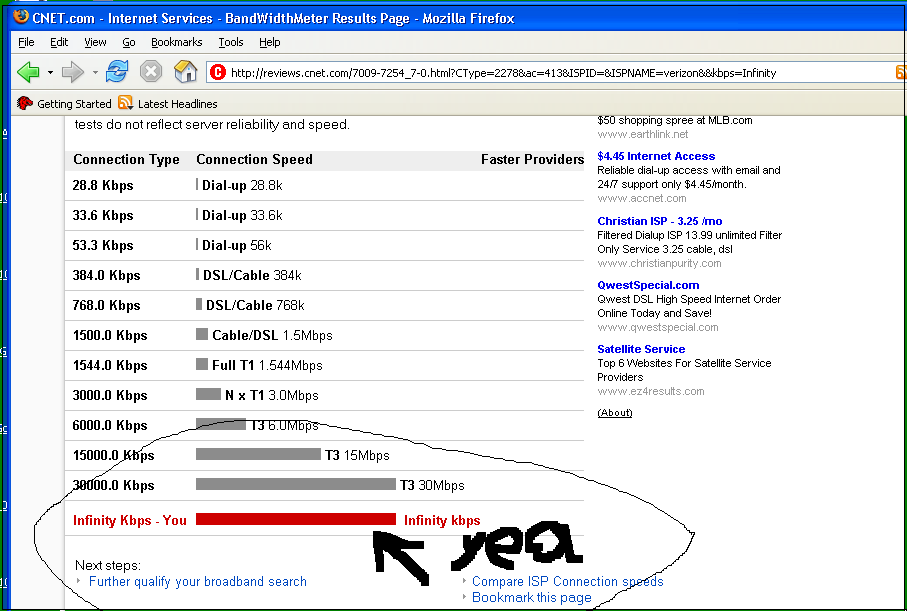Open the Bookmarks menu

176,42
